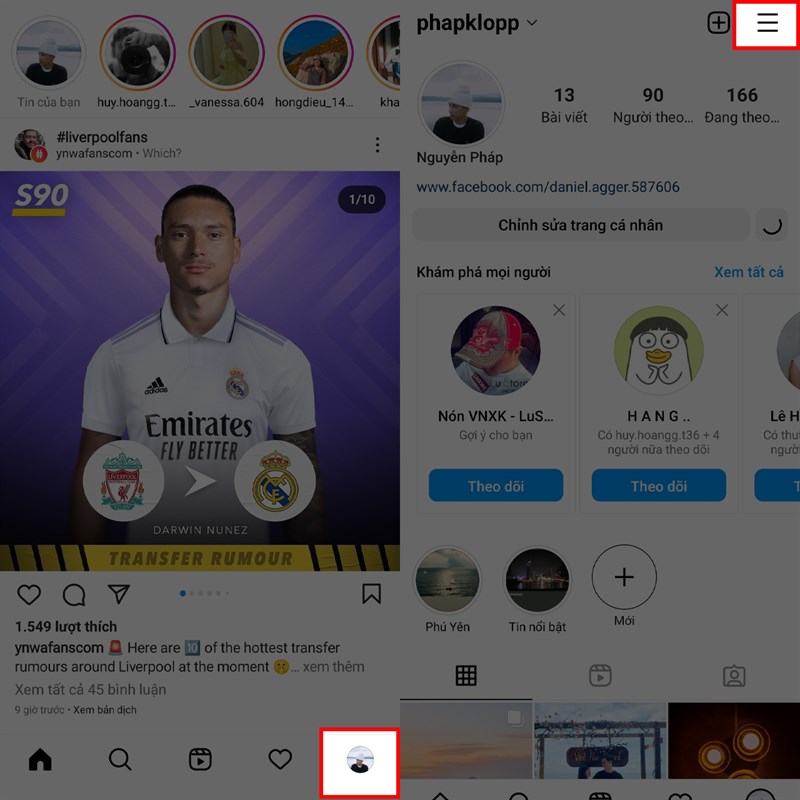Open search magnifier in bottom bar

click(120, 760)
